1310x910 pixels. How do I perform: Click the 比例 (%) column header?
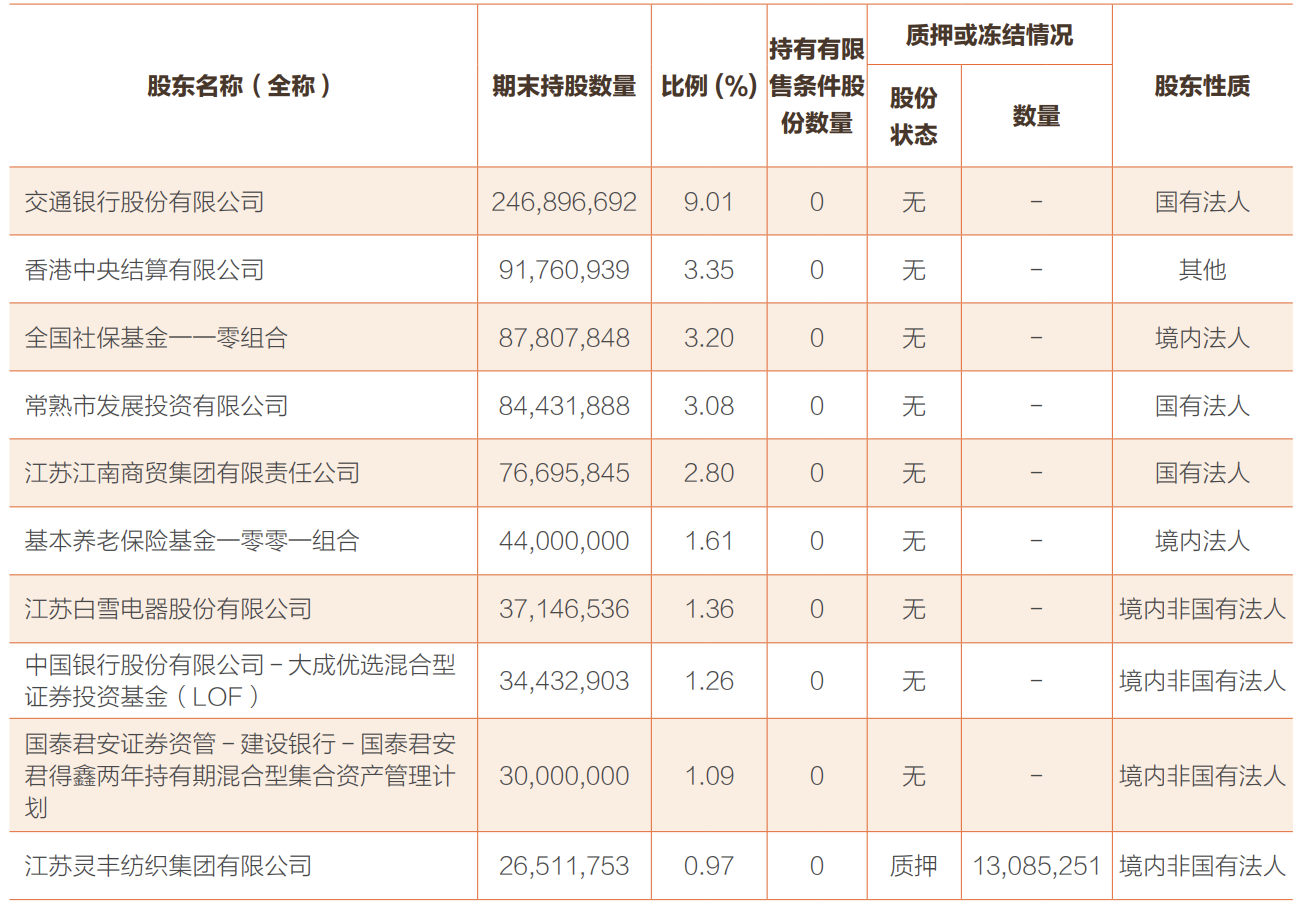(x=709, y=86)
